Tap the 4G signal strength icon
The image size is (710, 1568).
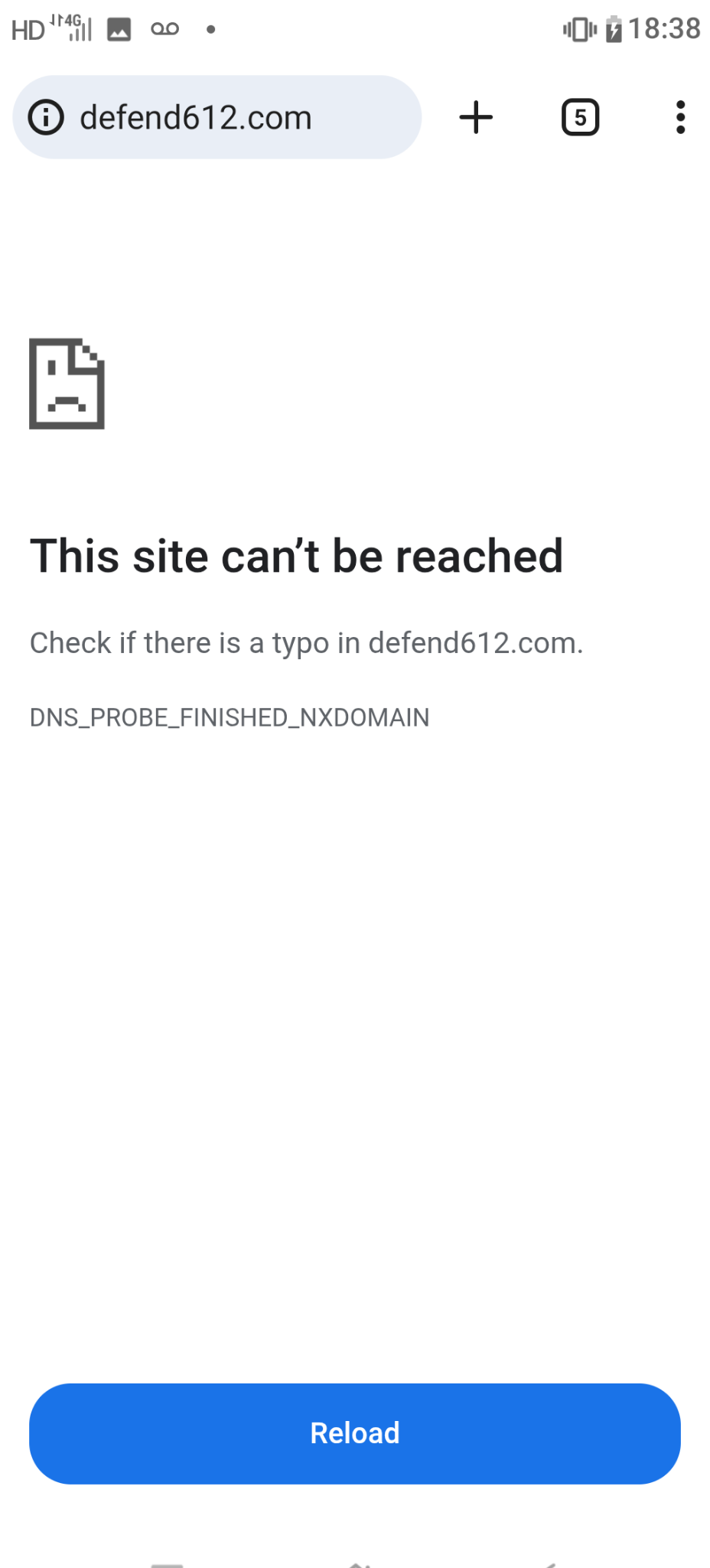coord(72,28)
